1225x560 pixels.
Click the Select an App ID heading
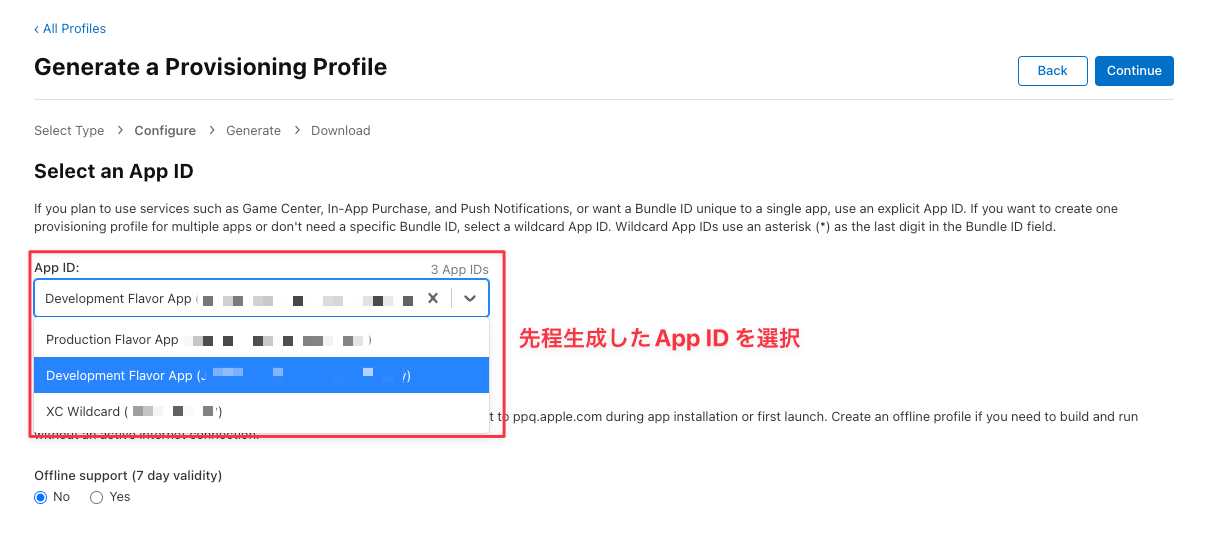click(x=114, y=171)
